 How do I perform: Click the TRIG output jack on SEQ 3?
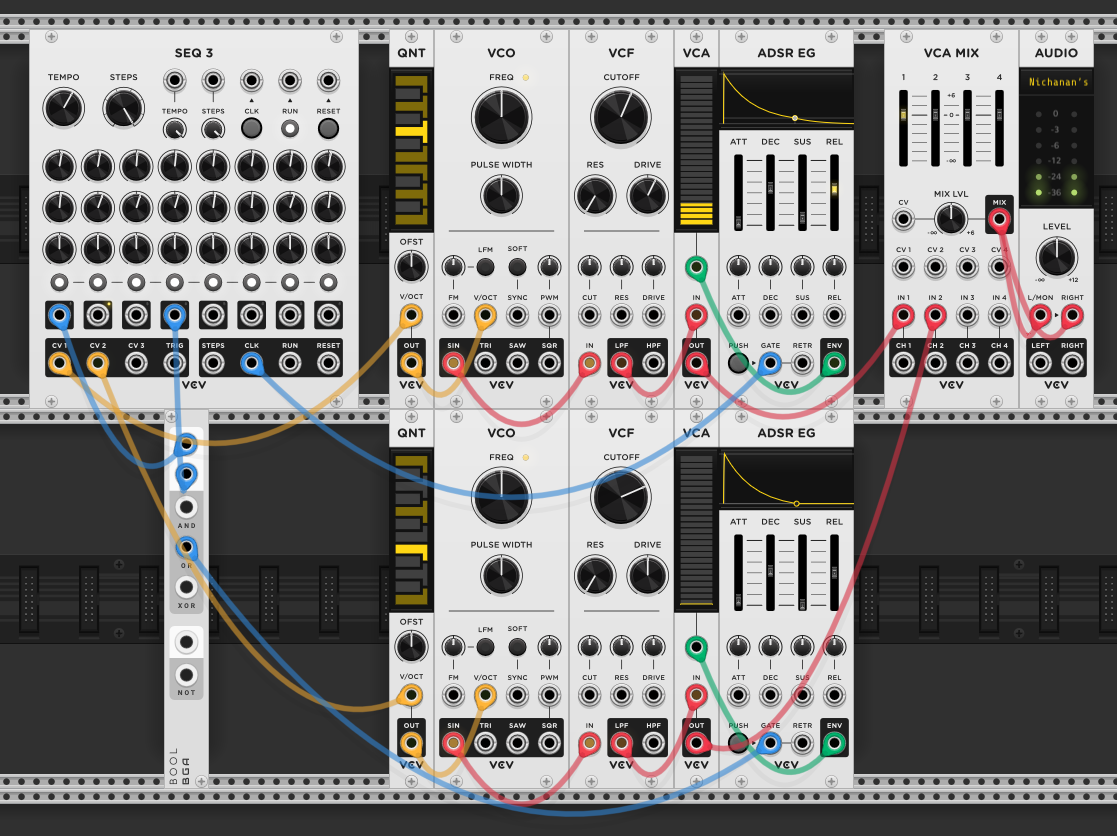pyautogui.click(x=175, y=363)
